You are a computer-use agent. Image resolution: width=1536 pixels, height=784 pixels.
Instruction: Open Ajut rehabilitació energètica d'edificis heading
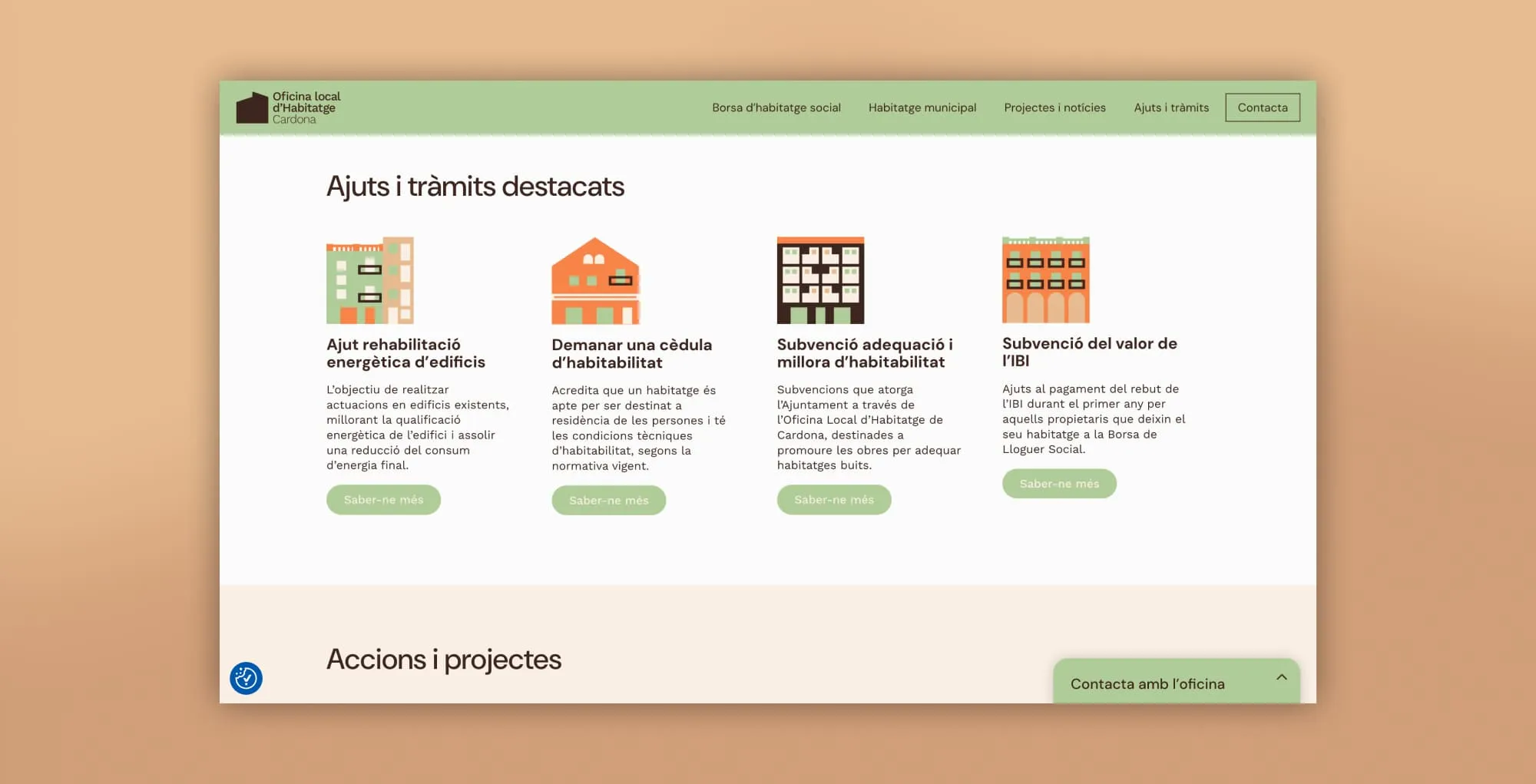click(x=406, y=353)
